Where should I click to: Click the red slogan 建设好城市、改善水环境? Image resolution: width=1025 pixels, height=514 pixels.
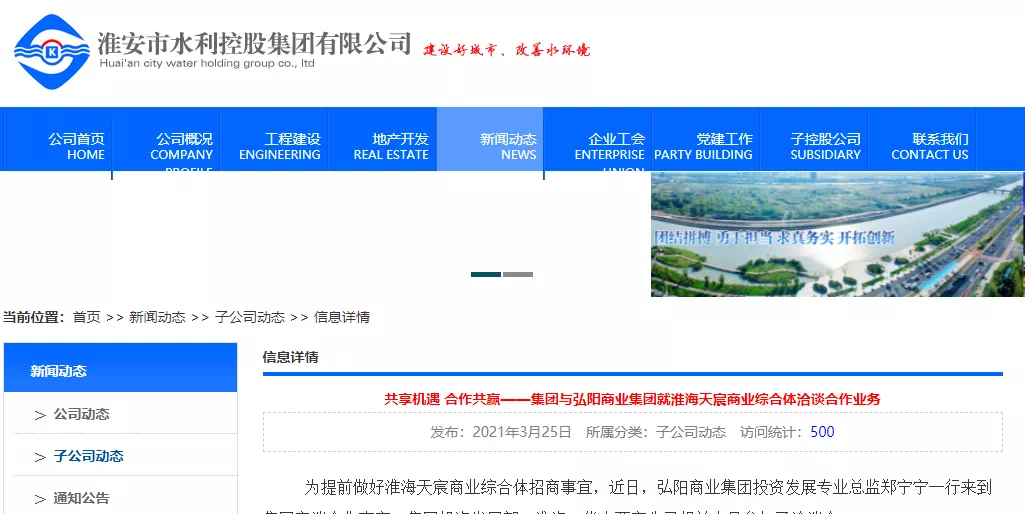(x=506, y=50)
